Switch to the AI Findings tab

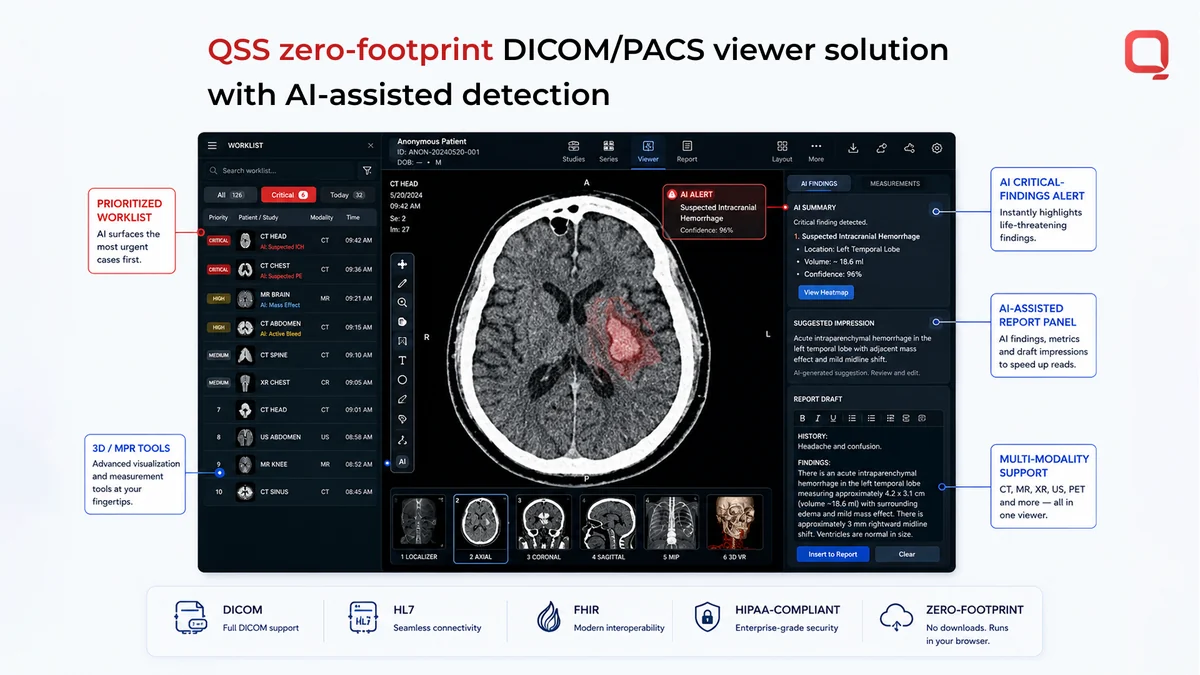[x=818, y=183]
